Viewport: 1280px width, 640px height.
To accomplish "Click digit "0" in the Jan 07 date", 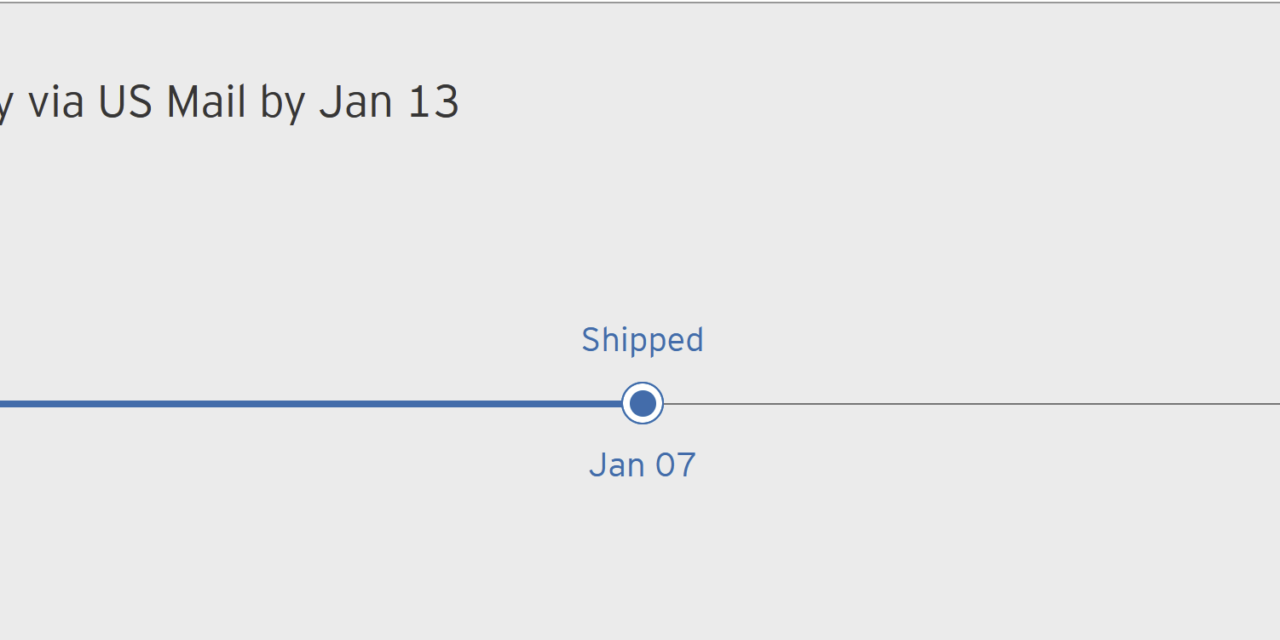I will [666, 465].
